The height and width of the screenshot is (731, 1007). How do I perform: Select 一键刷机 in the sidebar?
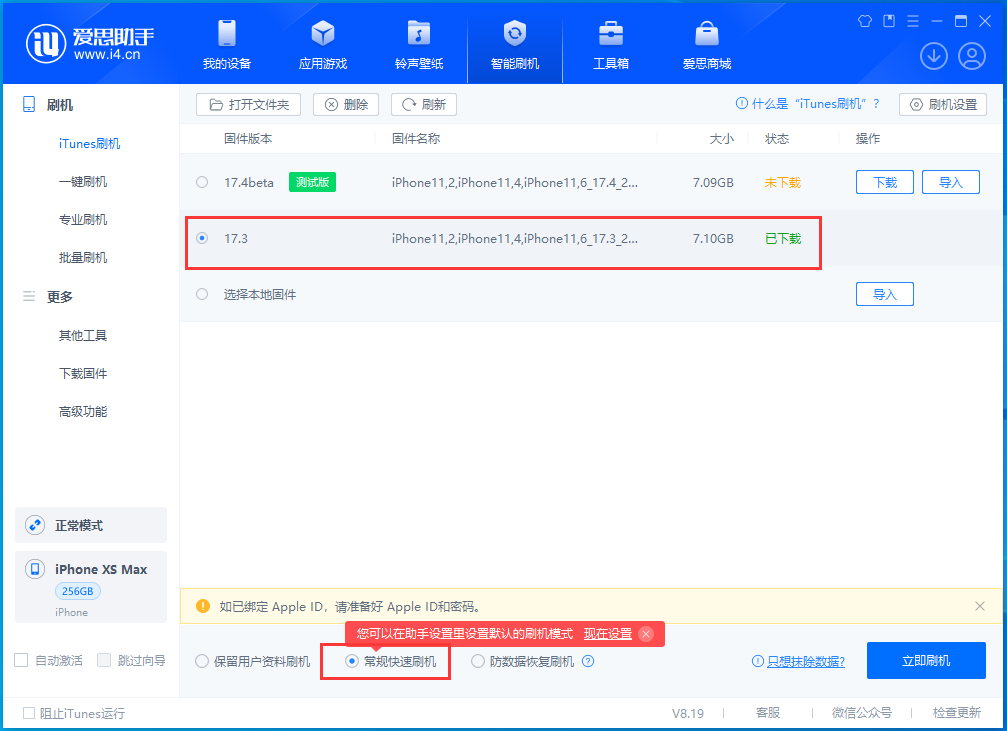[x=83, y=181]
